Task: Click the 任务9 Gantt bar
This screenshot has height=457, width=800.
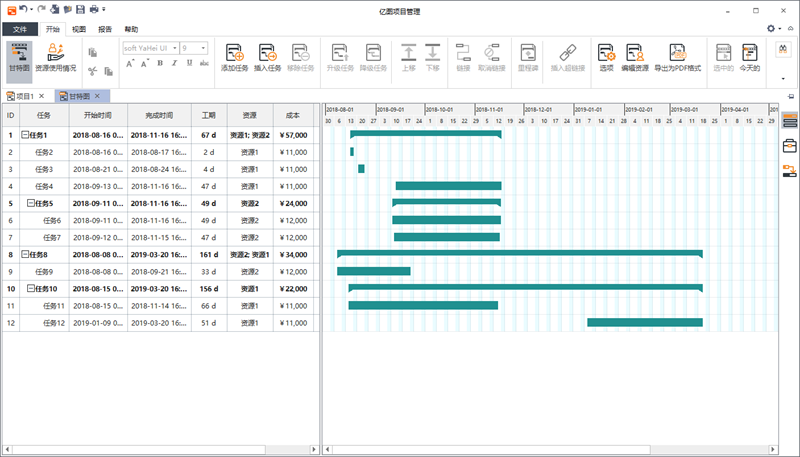Action: click(x=373, y=271)
